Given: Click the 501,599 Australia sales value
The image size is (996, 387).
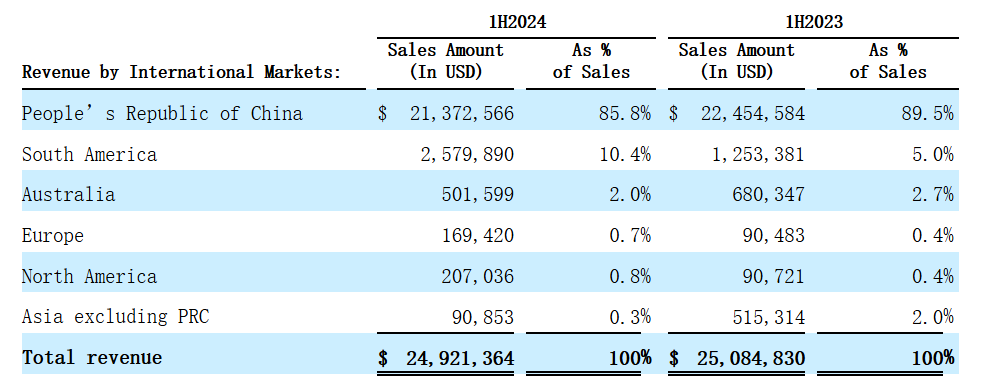Looking at the screenshot, I should click(478, 194).
